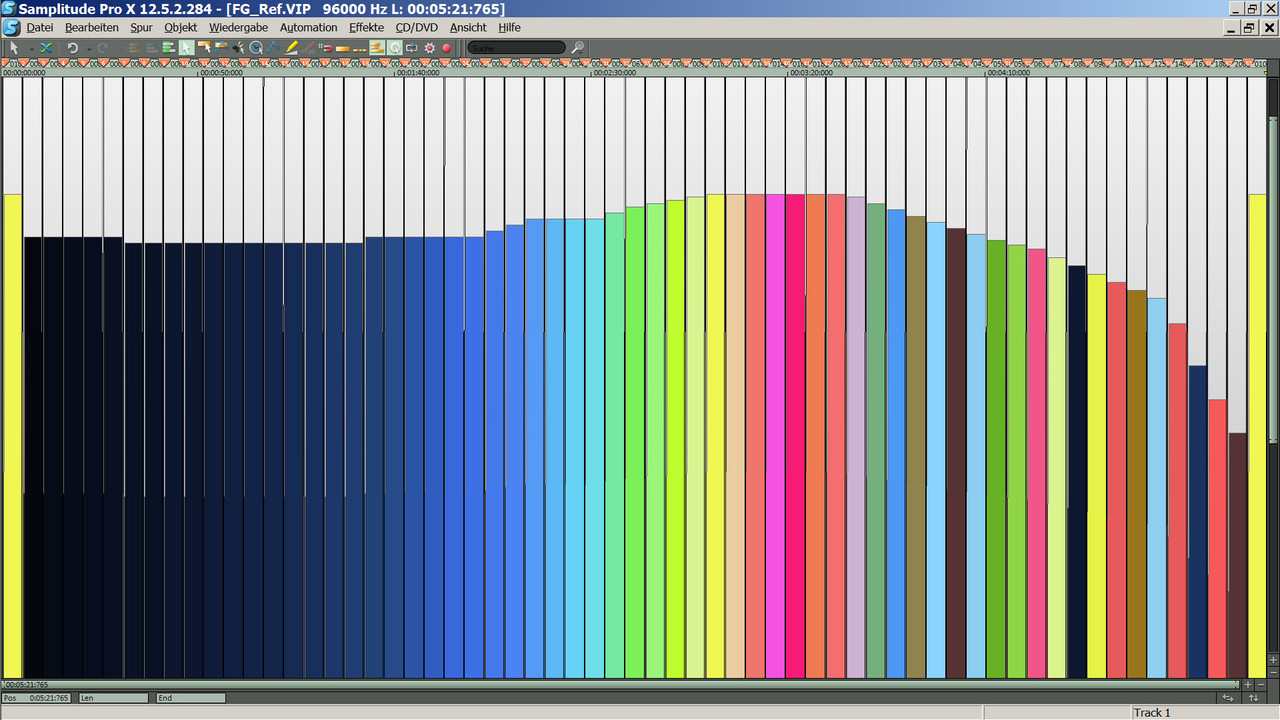Click the Undo arrow icon

point(73,47)
